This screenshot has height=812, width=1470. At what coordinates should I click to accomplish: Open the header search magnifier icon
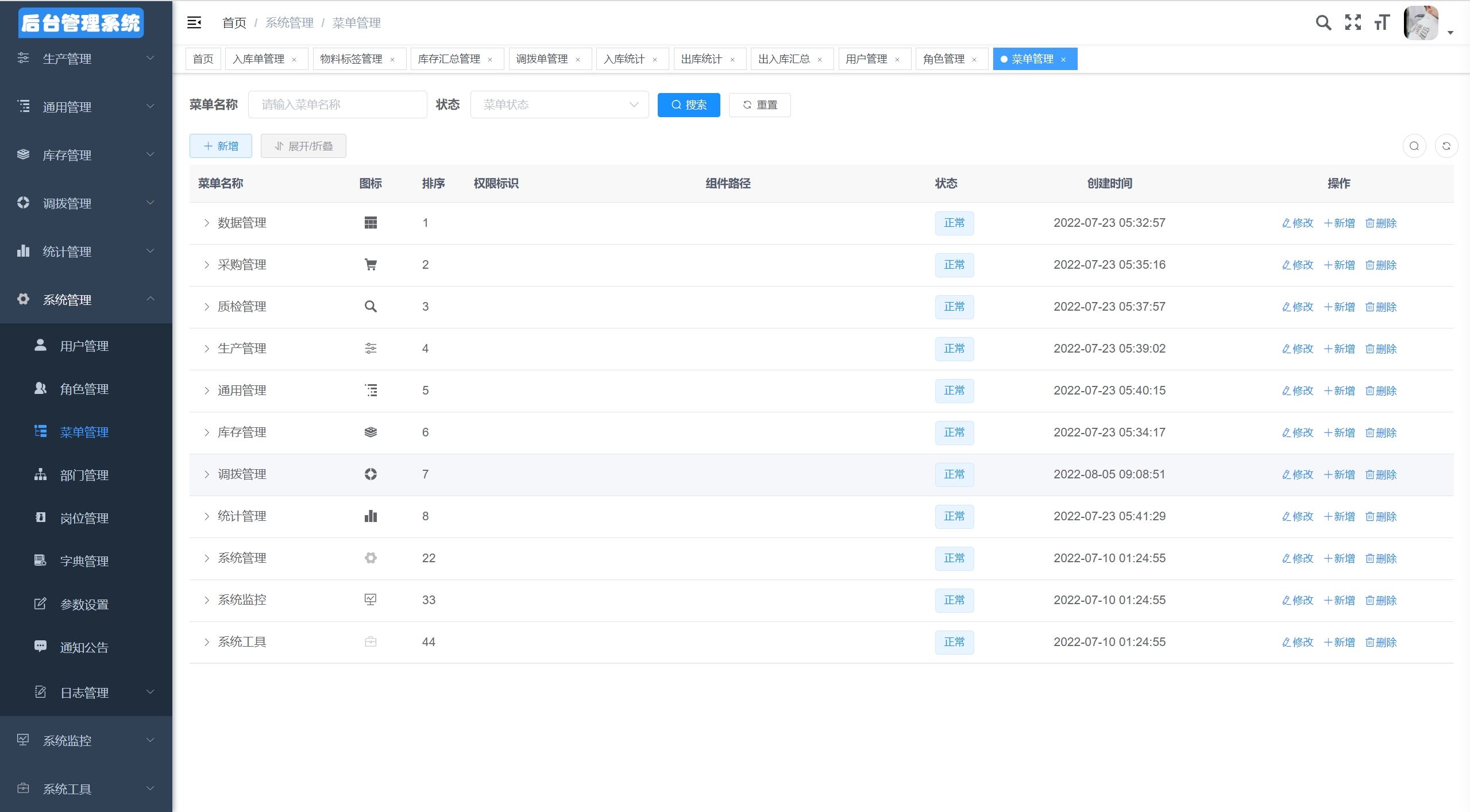click(x=1324, y=23)
